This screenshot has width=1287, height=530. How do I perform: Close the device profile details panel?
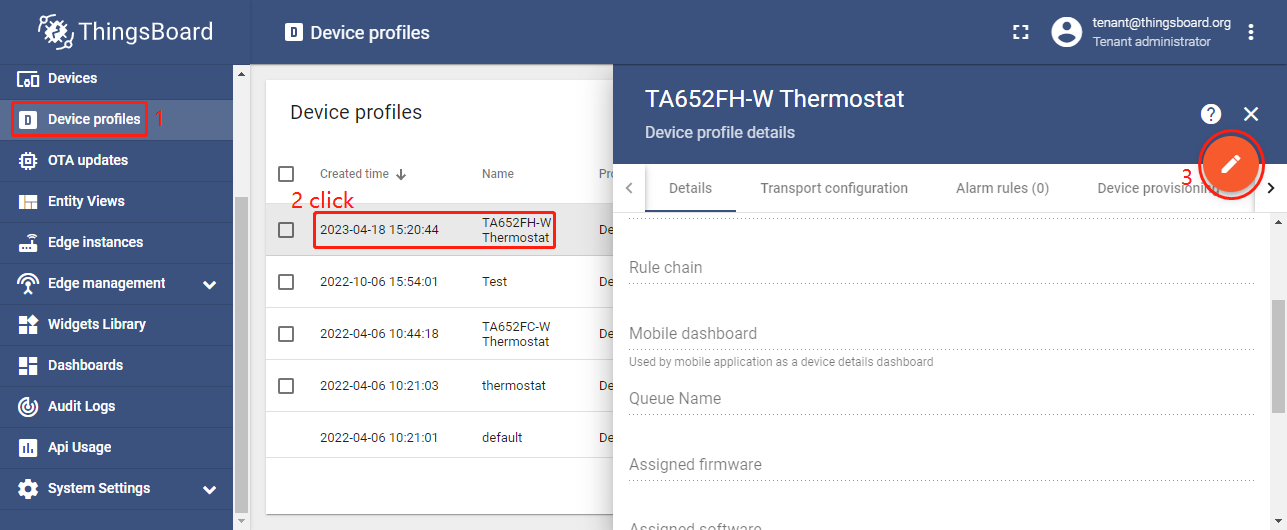coord(1251,114)
